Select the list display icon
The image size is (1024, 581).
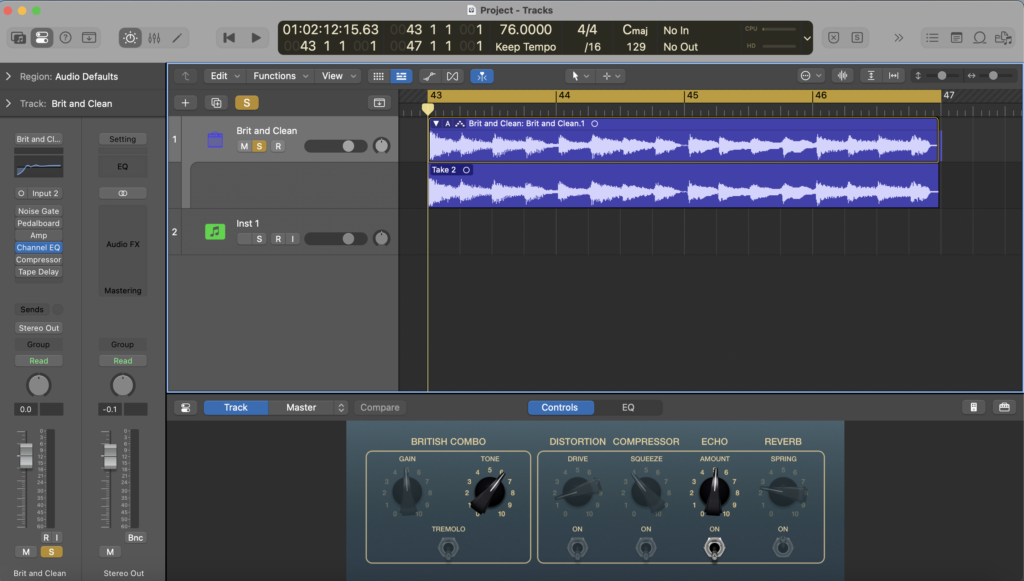(401, 76)
